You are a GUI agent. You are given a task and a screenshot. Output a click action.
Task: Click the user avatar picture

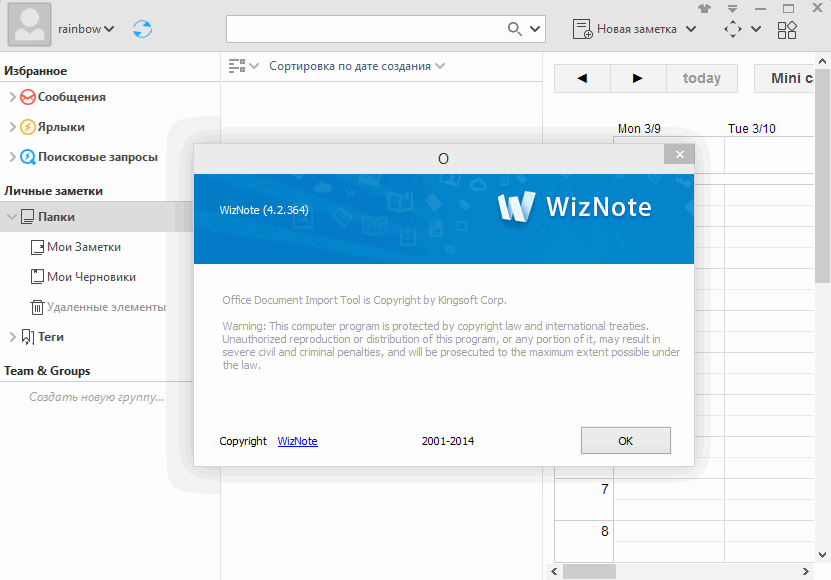coord(29,24)
